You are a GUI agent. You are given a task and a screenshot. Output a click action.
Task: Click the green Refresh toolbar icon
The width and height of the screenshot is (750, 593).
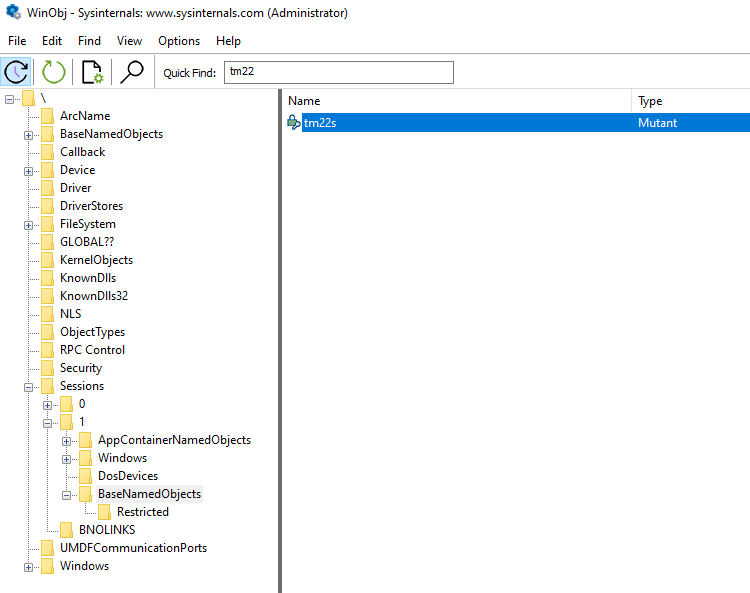point(53,72)
